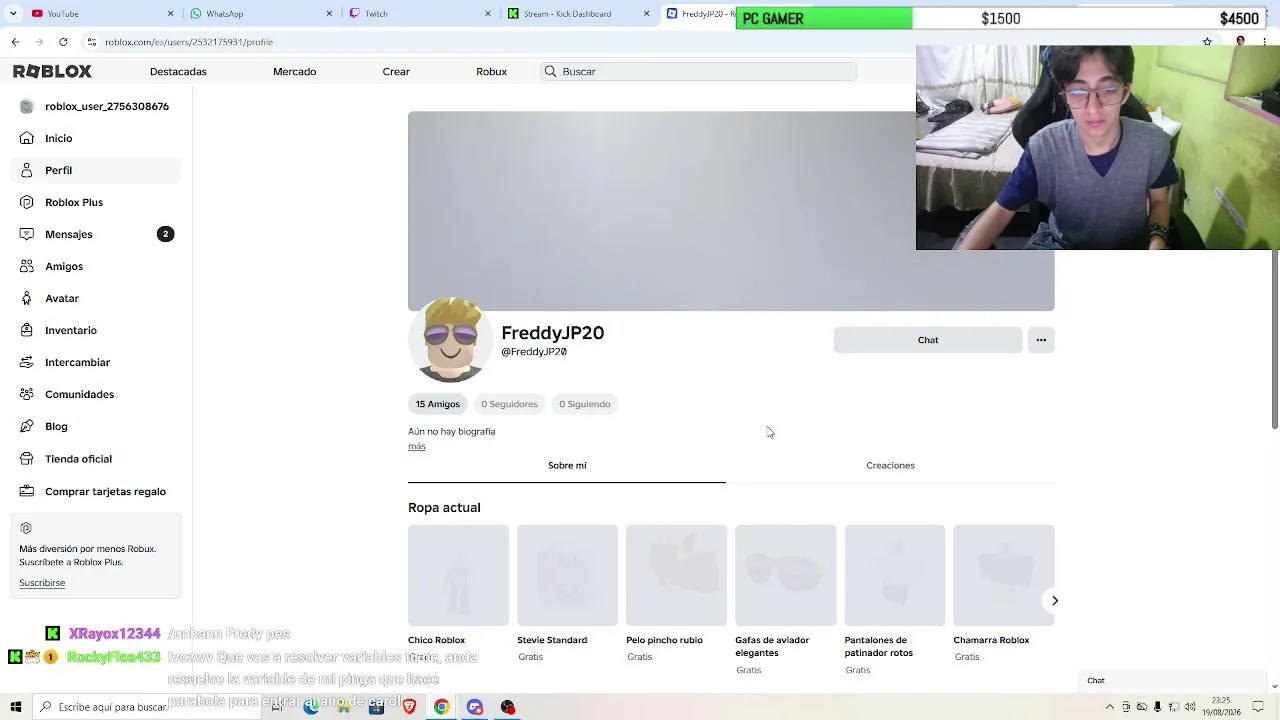Open the three-dots profile options menu
Screen dimensions: 1280x720
click(x=1041, y=340)
